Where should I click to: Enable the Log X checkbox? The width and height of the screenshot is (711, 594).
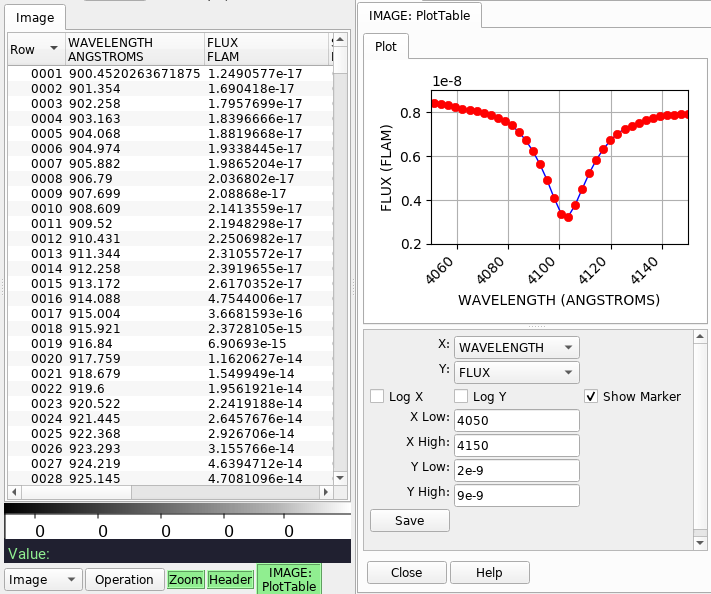click(x=377, y=396)
